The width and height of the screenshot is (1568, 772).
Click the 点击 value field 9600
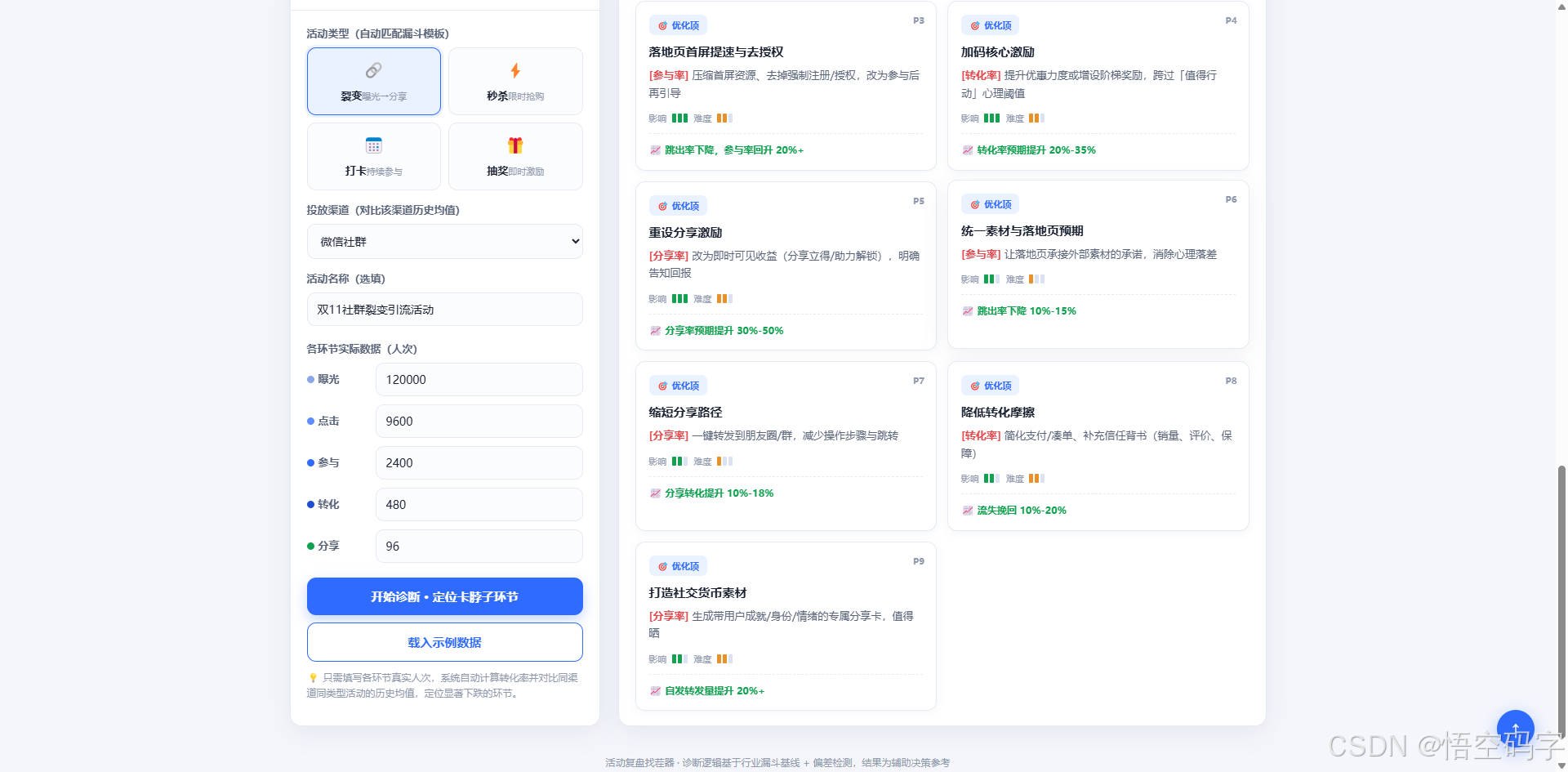click(x=479, y=422)
